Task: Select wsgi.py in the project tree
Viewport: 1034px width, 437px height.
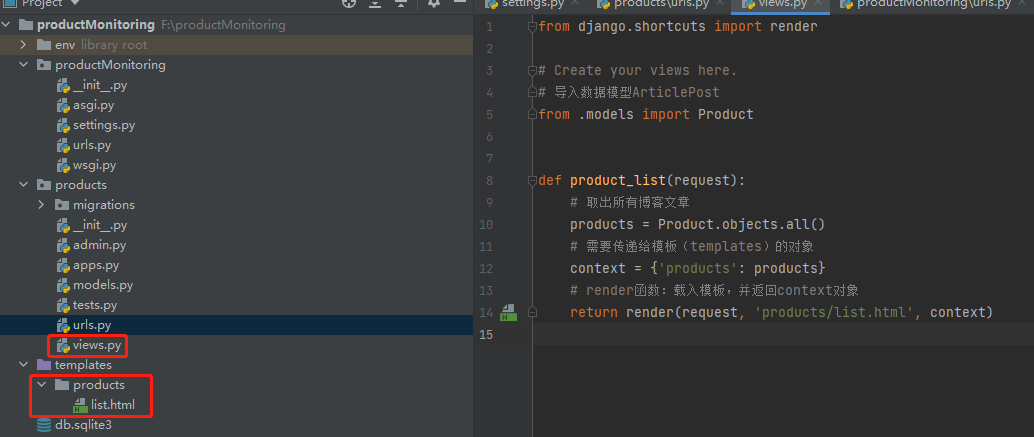Action: [94, 165]
